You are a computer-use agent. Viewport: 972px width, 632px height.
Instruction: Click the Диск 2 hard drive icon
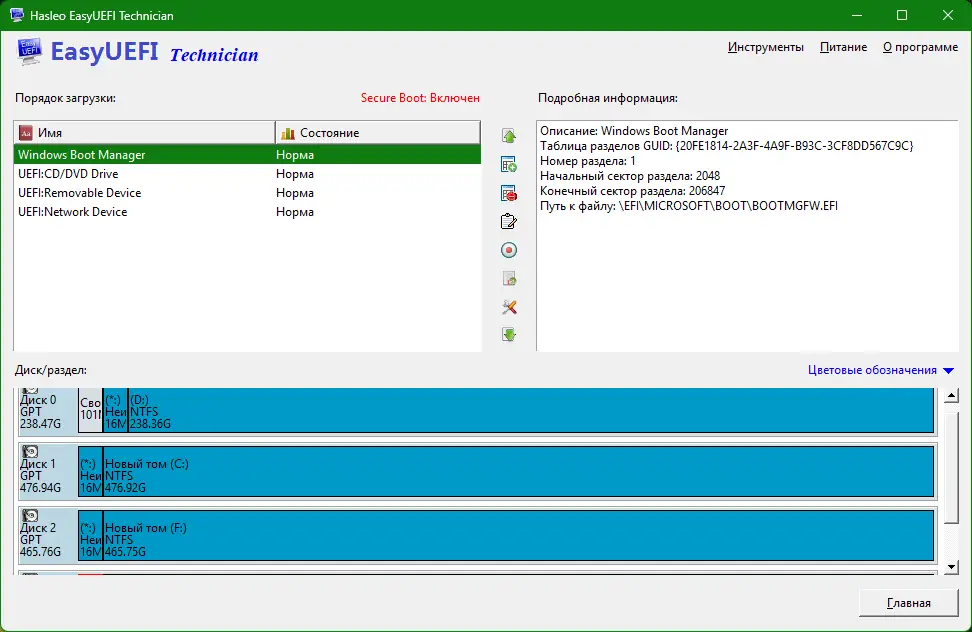30,516
